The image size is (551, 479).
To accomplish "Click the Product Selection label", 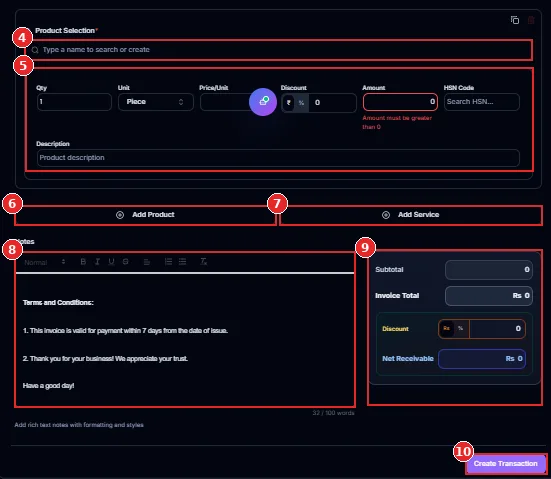I will 65,31.
